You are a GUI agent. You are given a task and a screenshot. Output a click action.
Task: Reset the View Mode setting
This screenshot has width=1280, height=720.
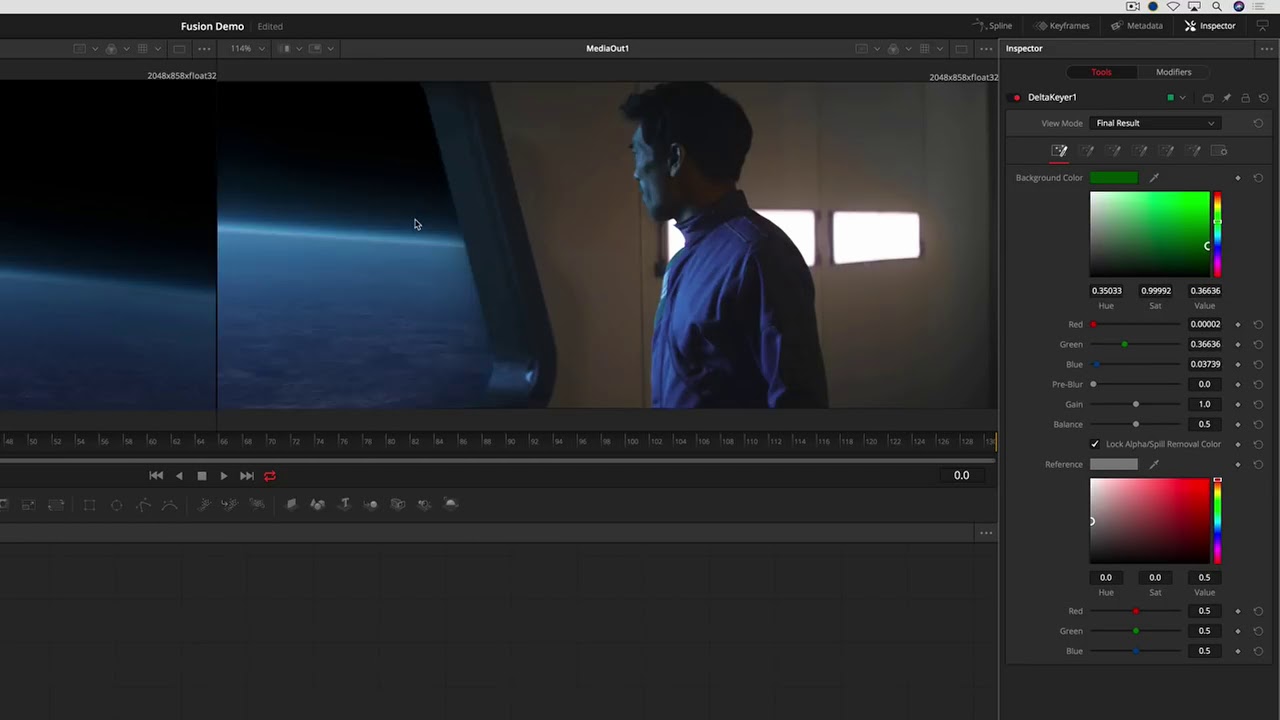1258,123
